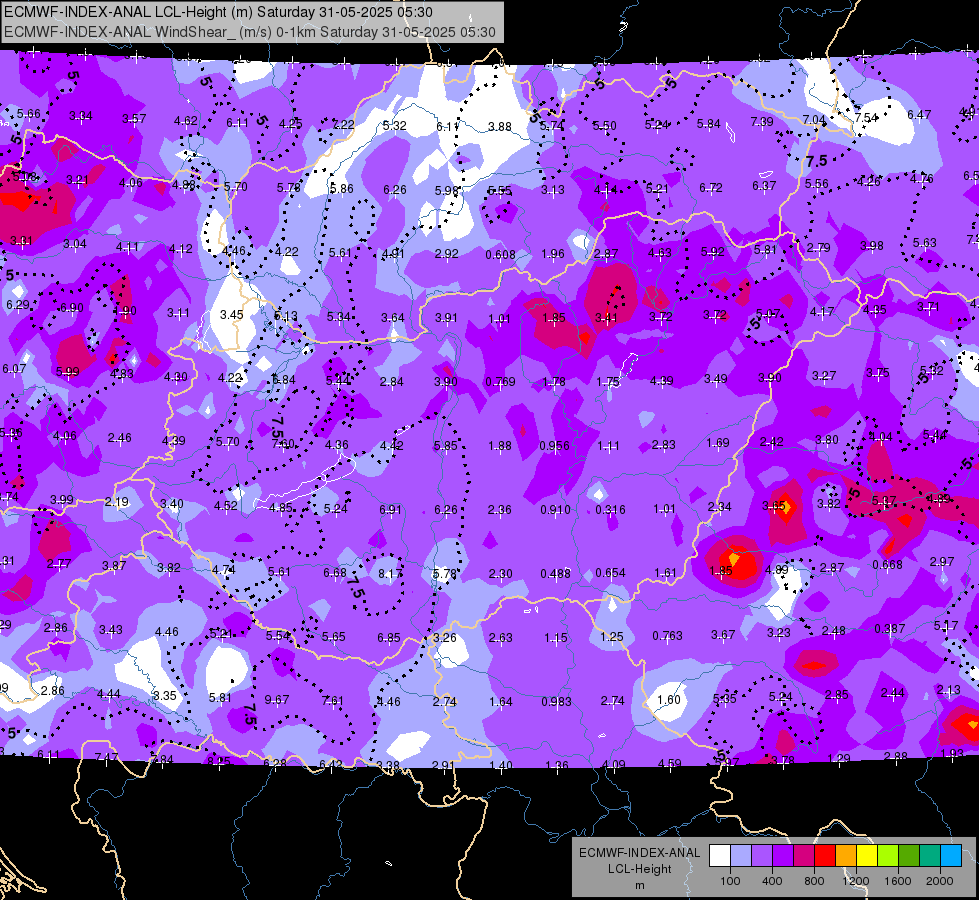Click the LCL-Height title line at top

coord(219,12)
